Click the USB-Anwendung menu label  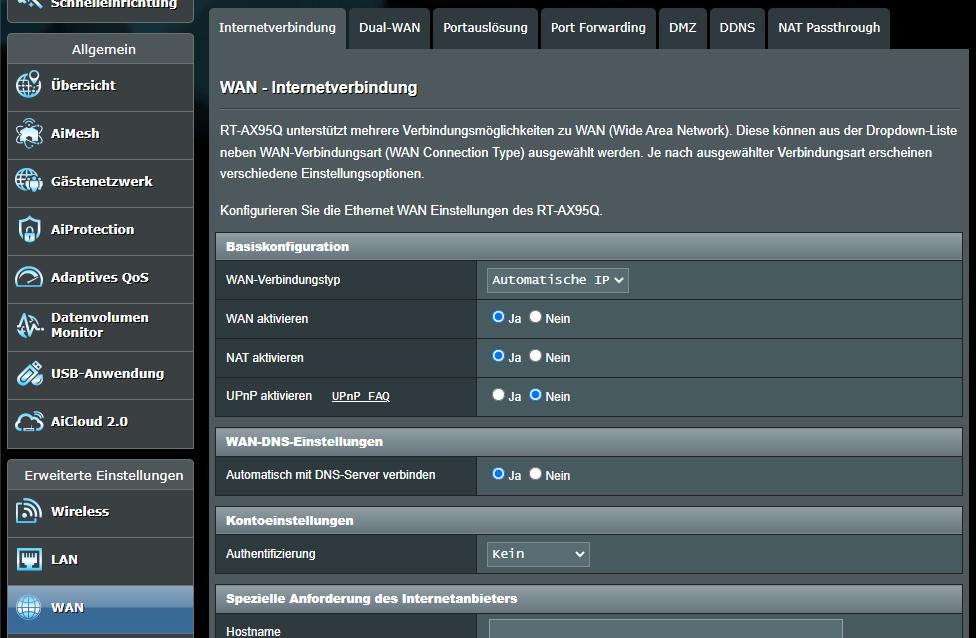pos(108,373)
